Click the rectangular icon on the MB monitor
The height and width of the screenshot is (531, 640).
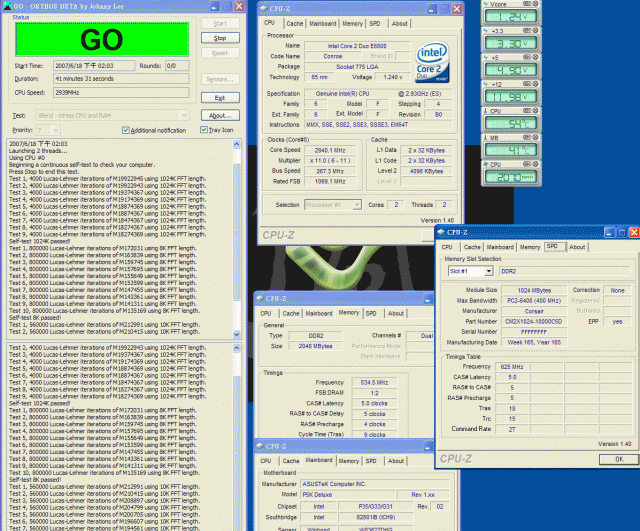527,138
